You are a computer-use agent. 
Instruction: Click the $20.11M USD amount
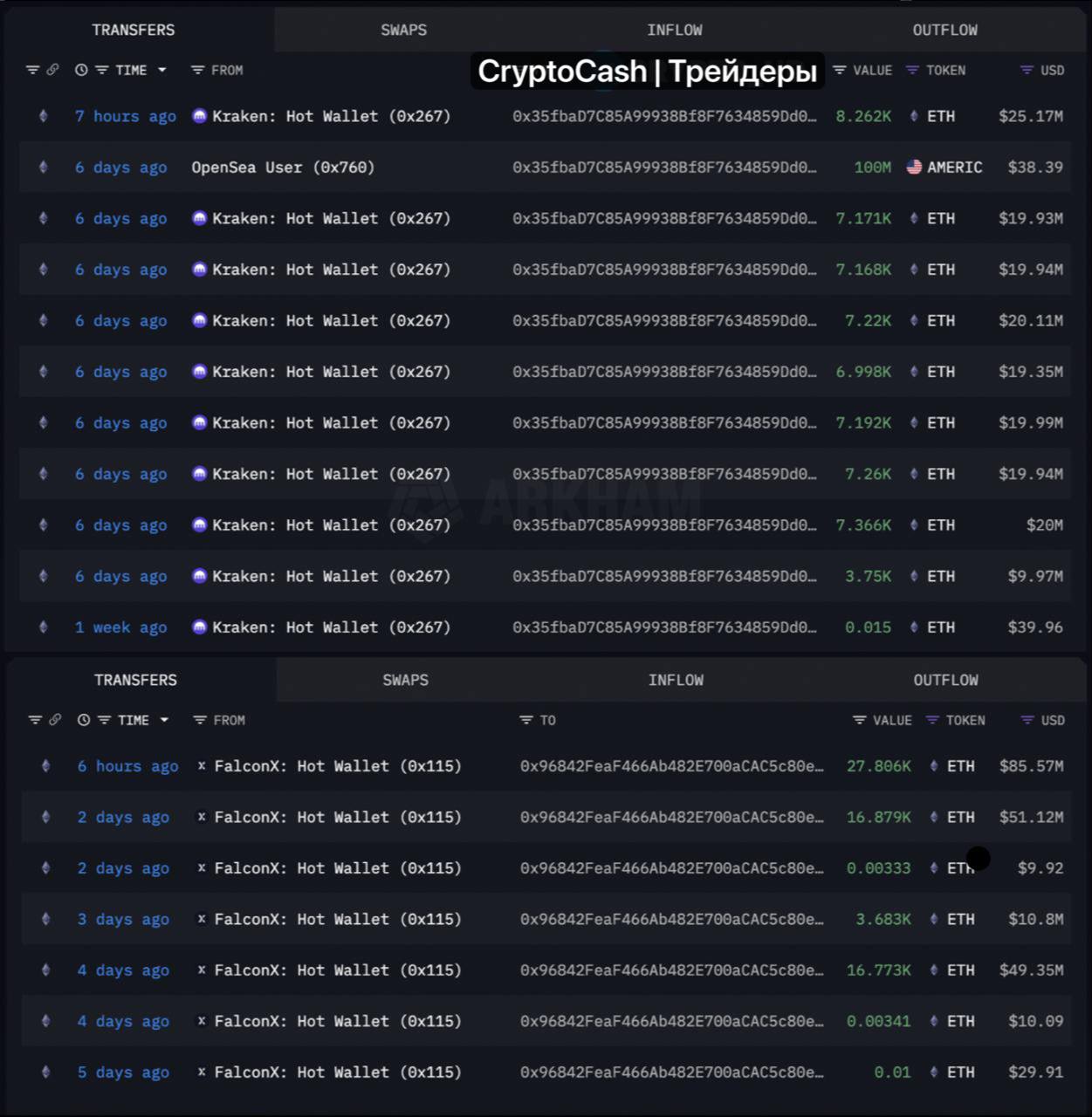1031,321
